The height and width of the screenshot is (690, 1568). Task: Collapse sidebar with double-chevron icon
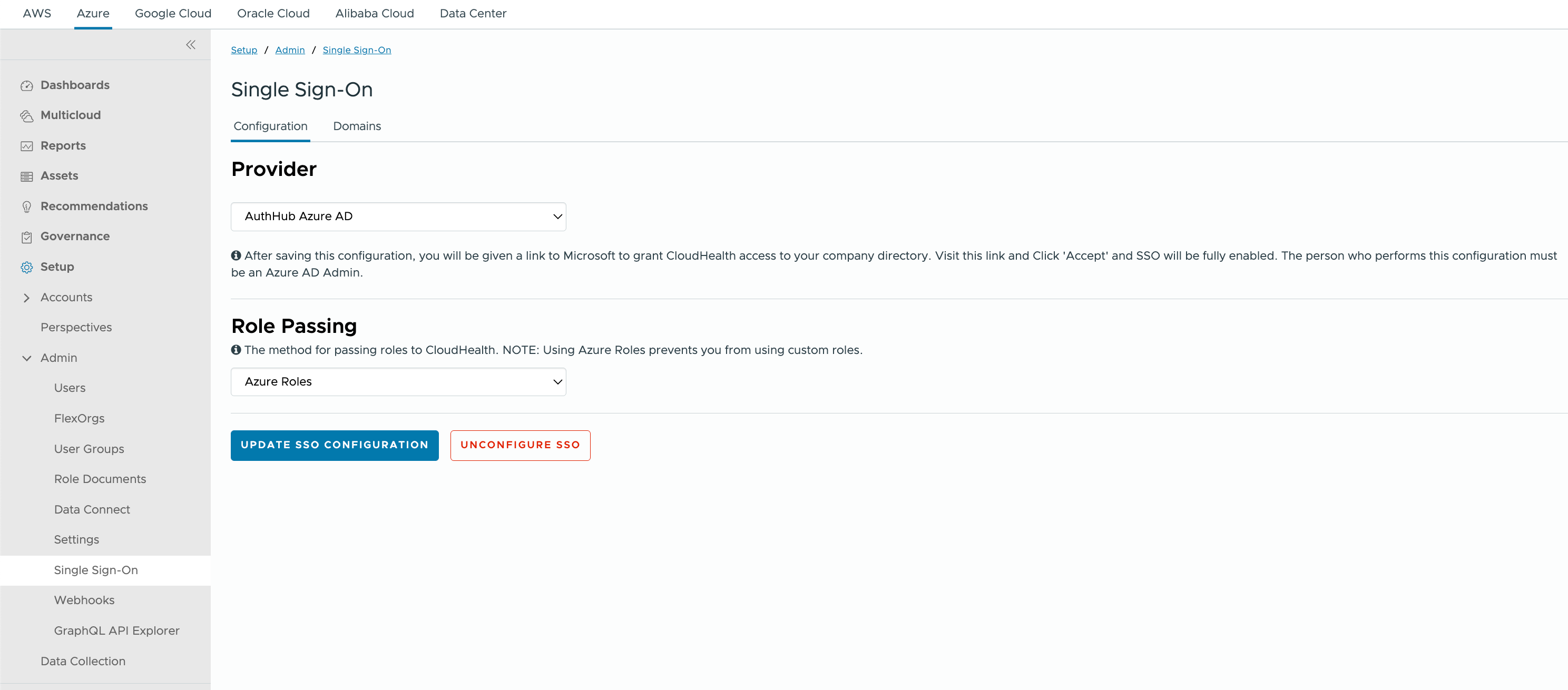(191, 44)
